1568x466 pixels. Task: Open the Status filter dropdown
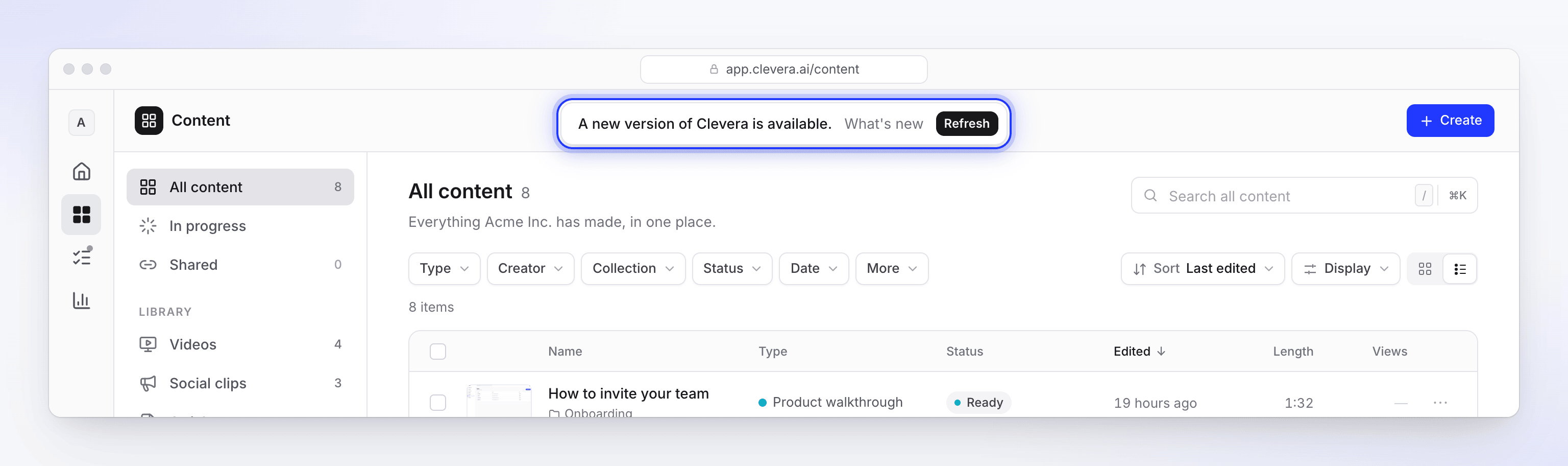[x=731, y=269]
